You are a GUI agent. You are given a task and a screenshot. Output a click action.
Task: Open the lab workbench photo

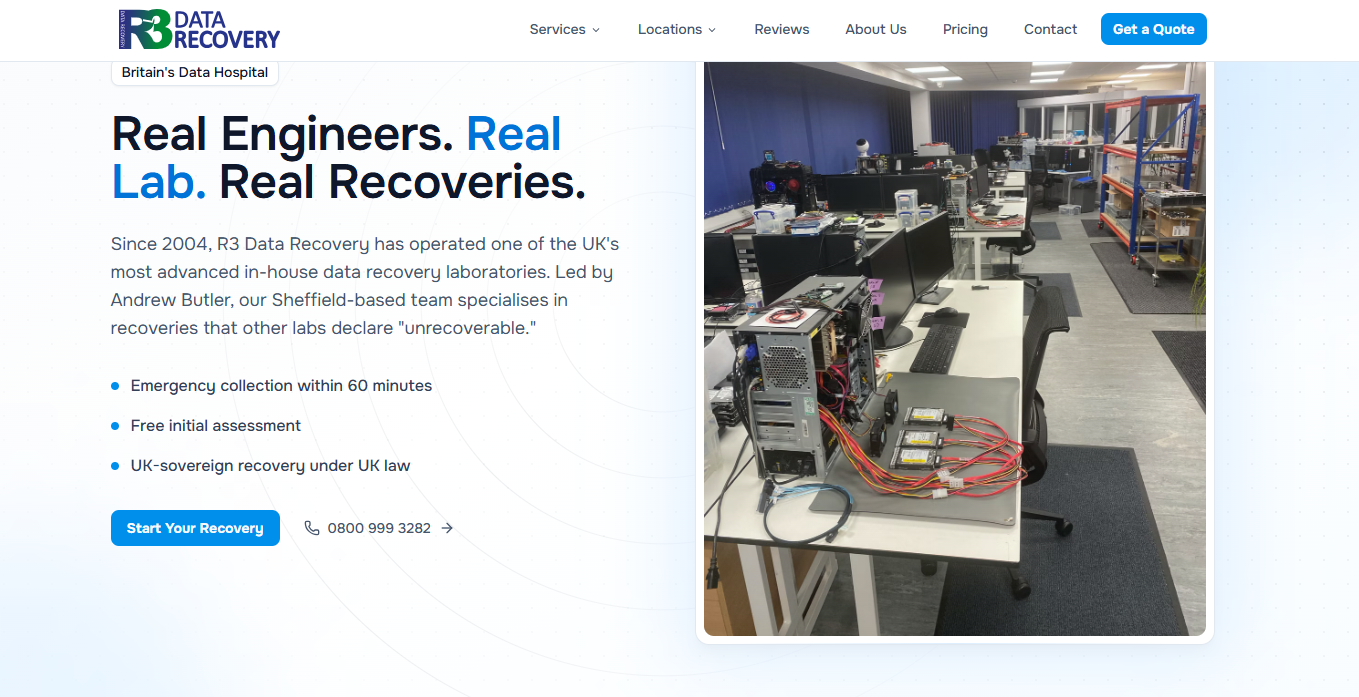click(x=955, y=348)
